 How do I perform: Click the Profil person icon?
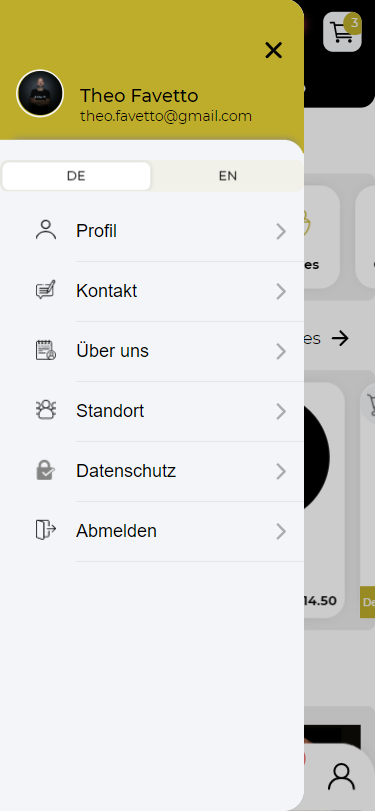point(46,230)
